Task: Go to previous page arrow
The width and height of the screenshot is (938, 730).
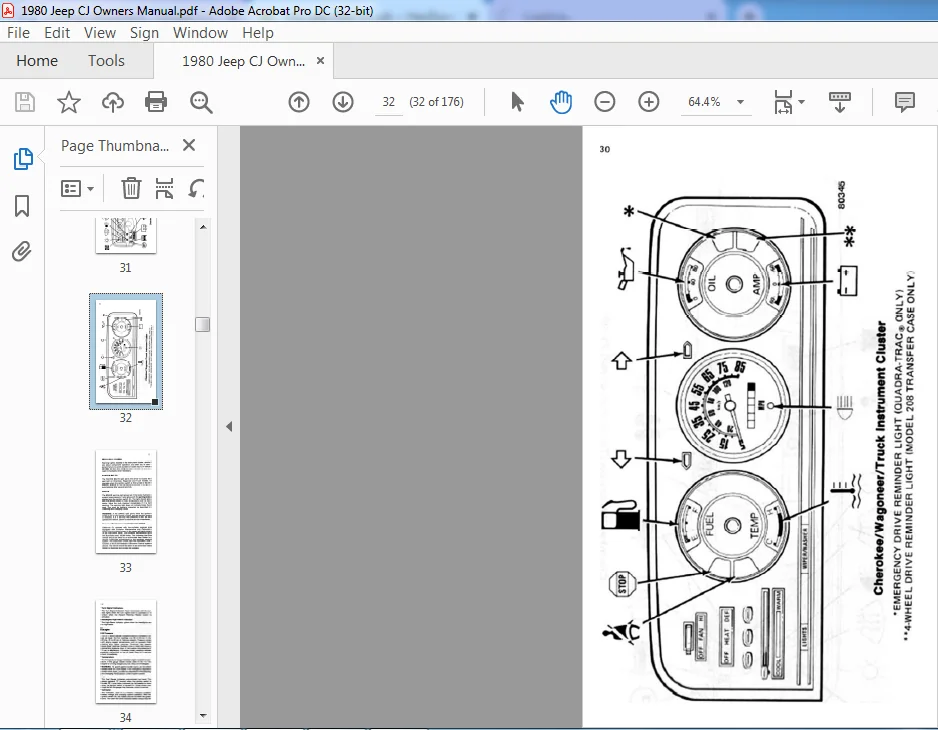Action: tap(299, 102)
